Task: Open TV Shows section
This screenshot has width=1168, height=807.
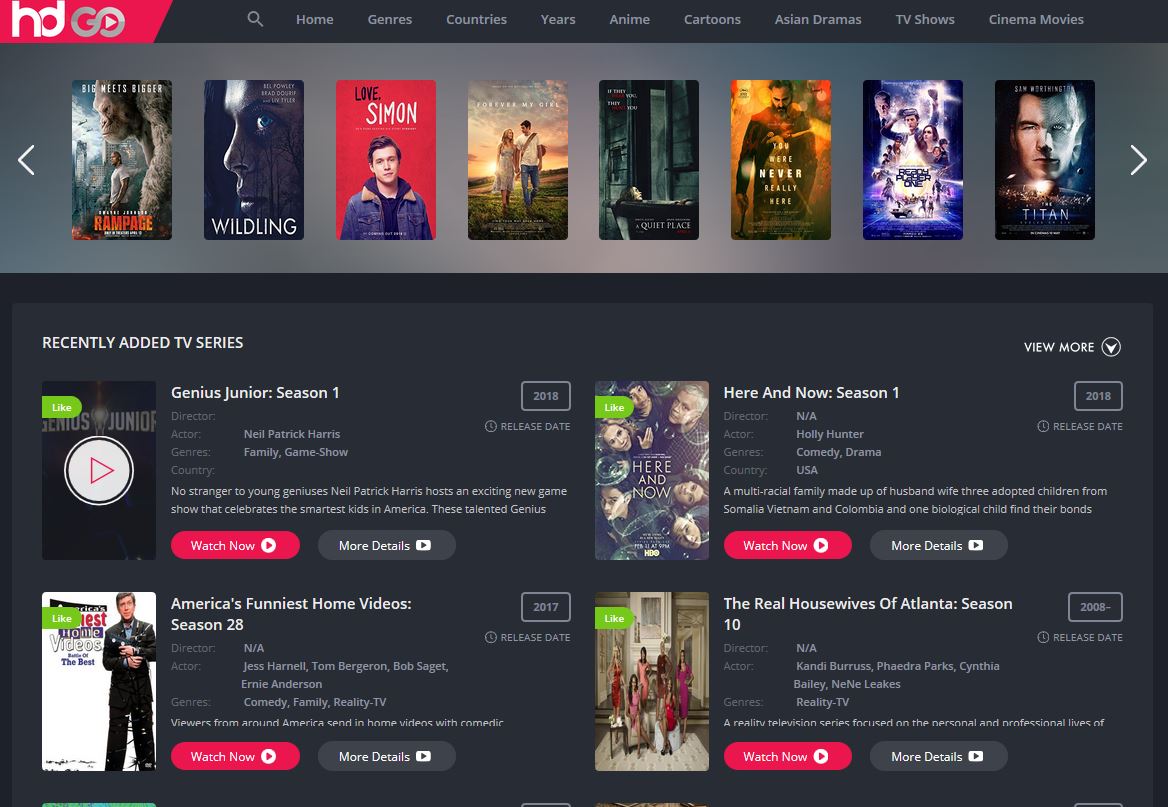Action: [925, 19]
